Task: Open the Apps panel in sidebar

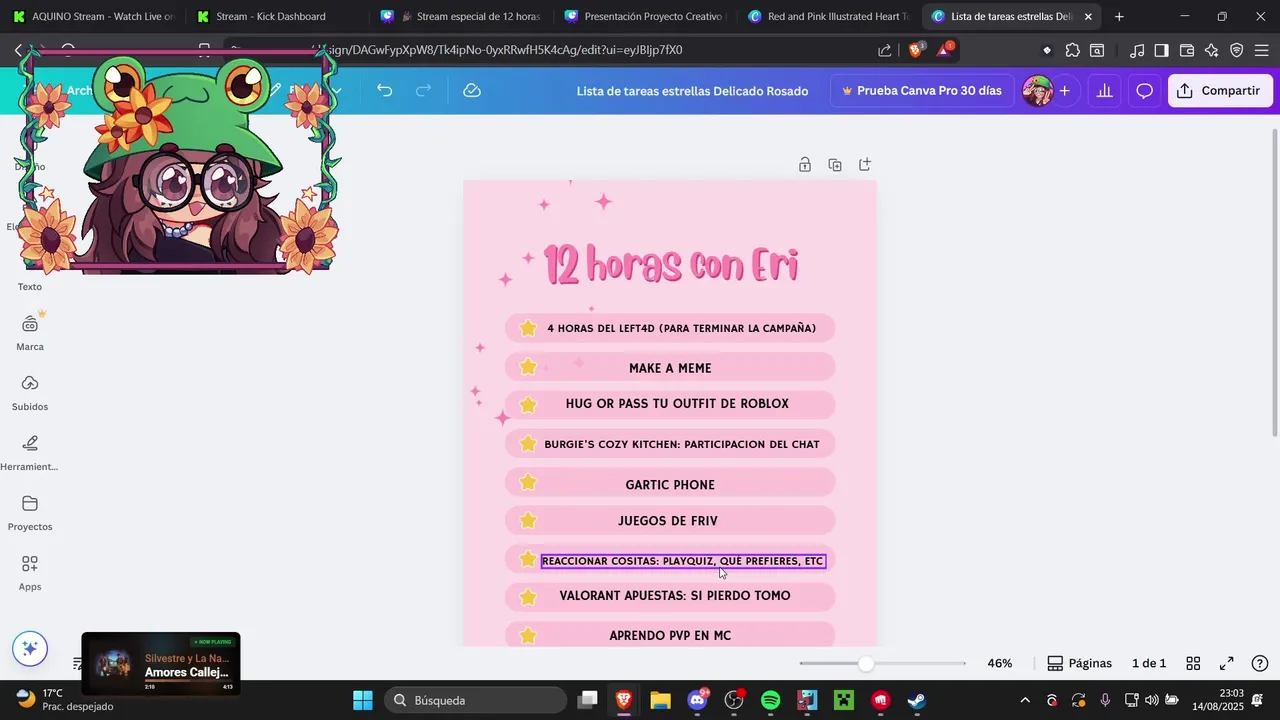Action: coord(30,572)
